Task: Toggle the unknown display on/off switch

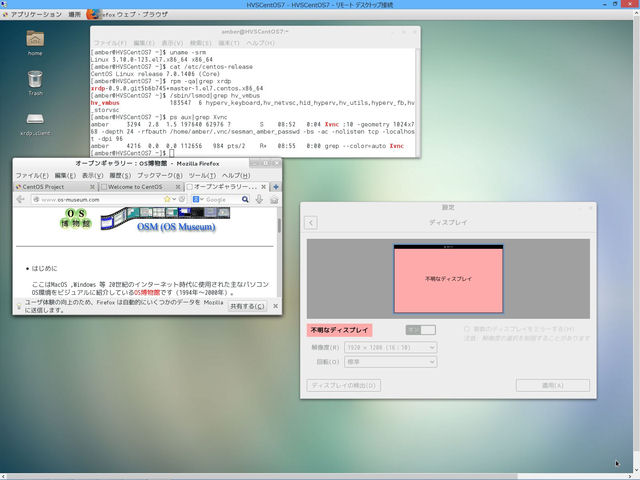Action: pyautogui.click(x=420, y=330)
